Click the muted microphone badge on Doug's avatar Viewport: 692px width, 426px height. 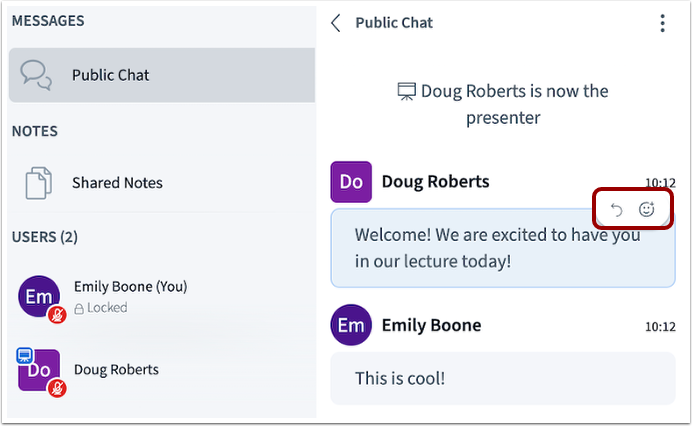(57, 388)
